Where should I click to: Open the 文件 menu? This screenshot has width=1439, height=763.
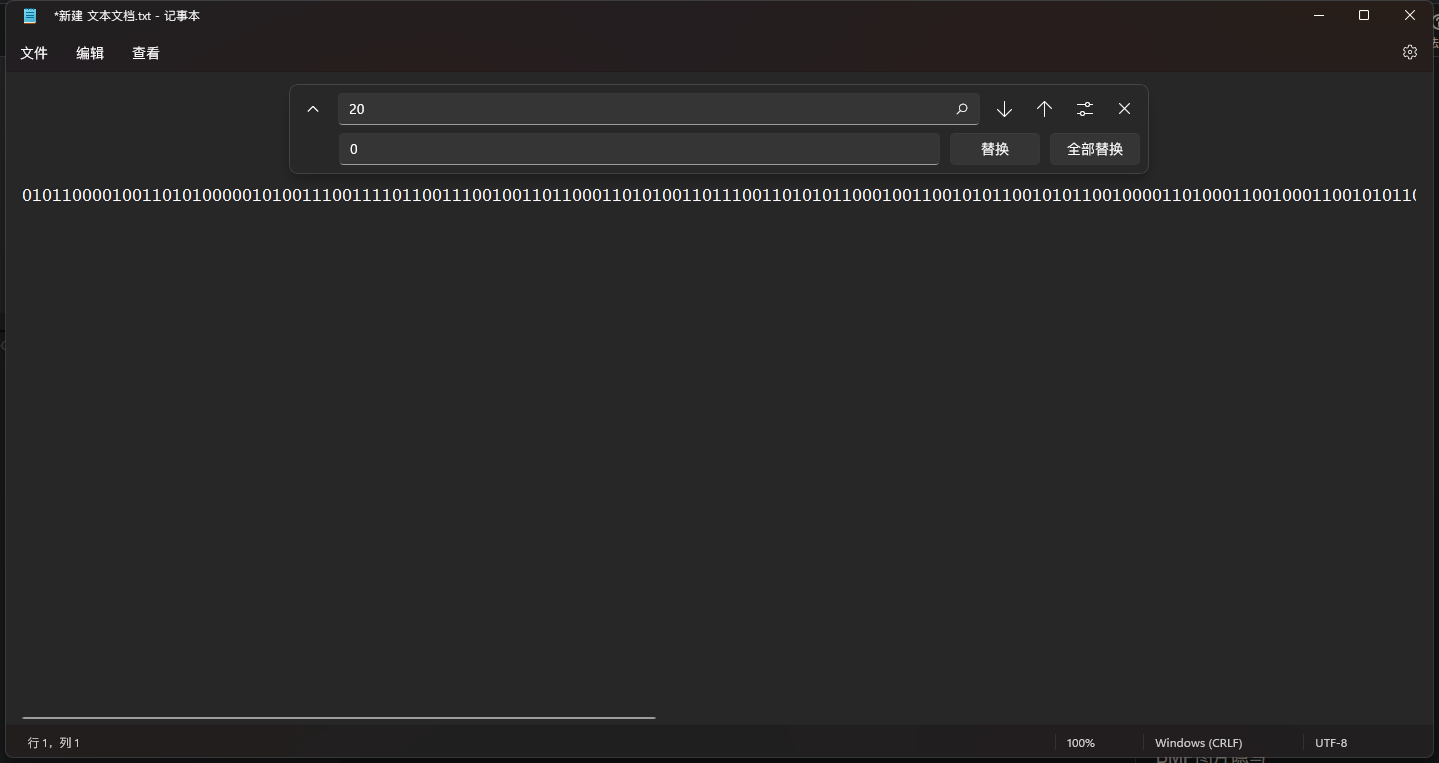point(34,53)
